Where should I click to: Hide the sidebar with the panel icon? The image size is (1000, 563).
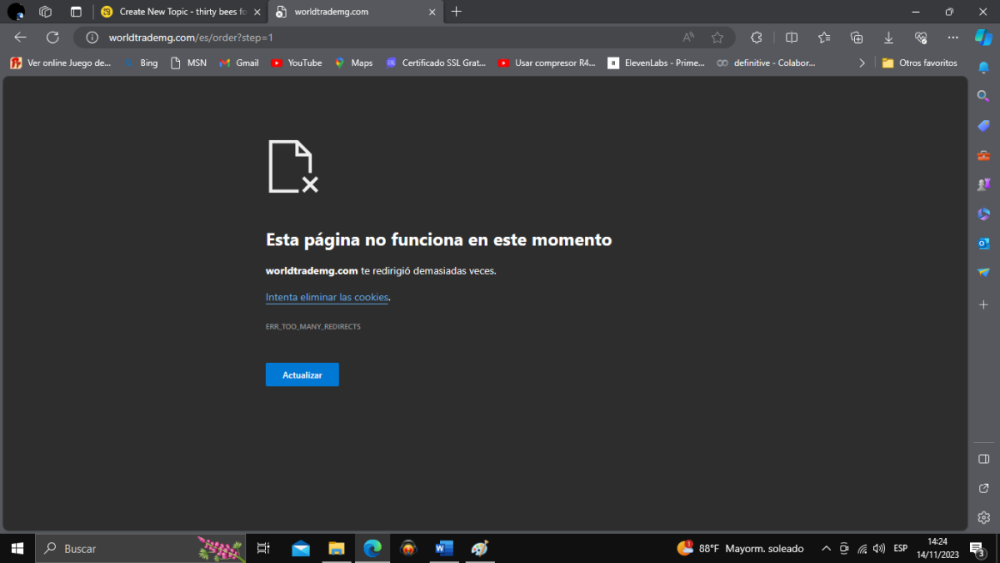tap(983, 459)
